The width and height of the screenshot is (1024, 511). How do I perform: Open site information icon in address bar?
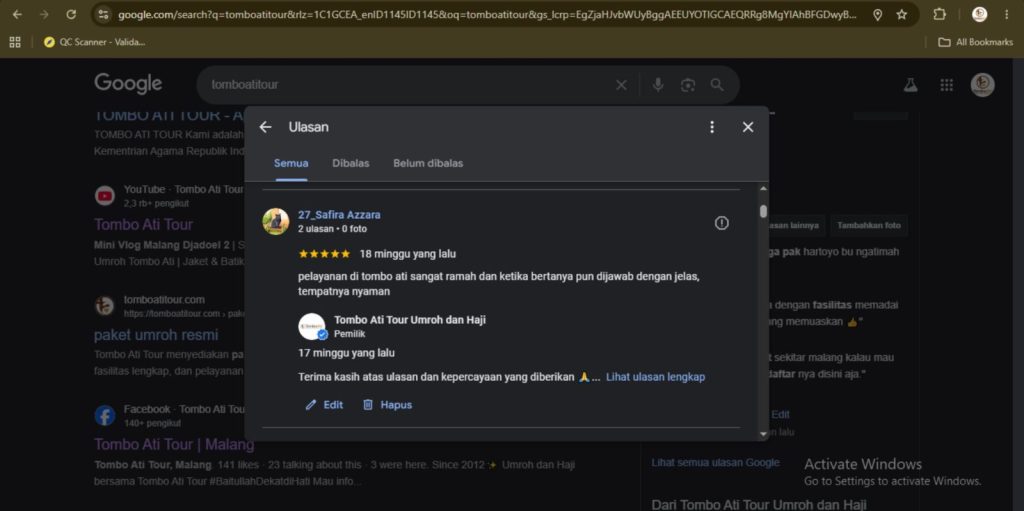tap(103, 14)
